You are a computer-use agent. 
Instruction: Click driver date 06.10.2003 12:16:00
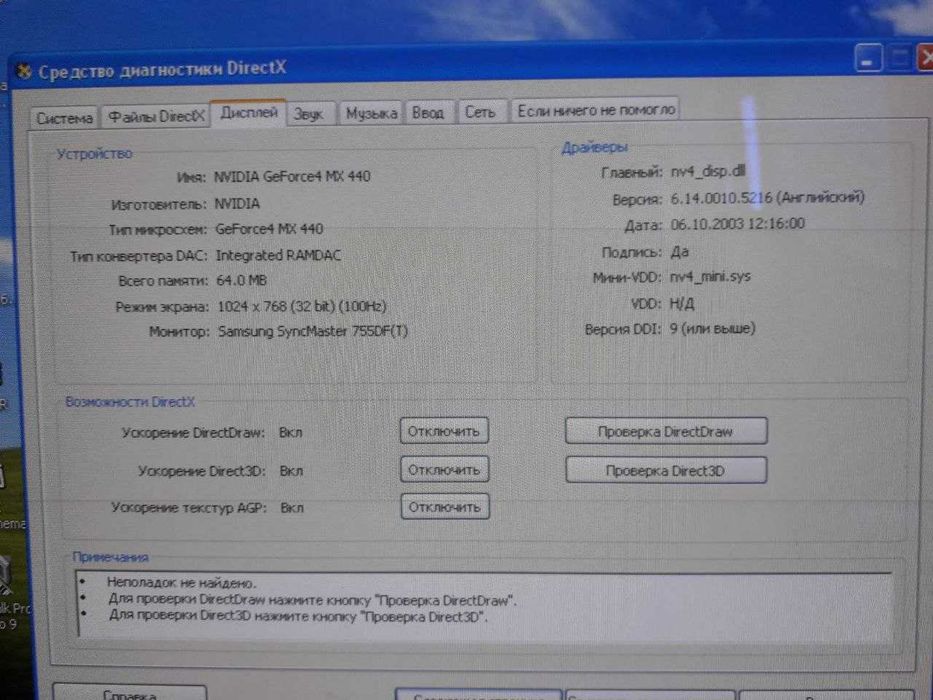point(738,224)
